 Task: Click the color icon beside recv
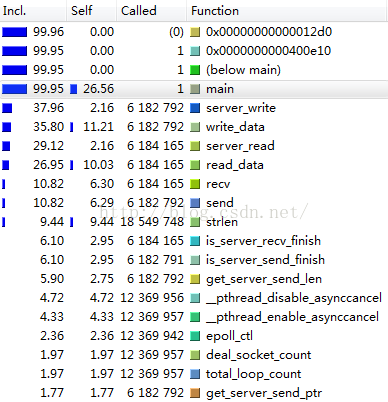(x=195, y=184)
